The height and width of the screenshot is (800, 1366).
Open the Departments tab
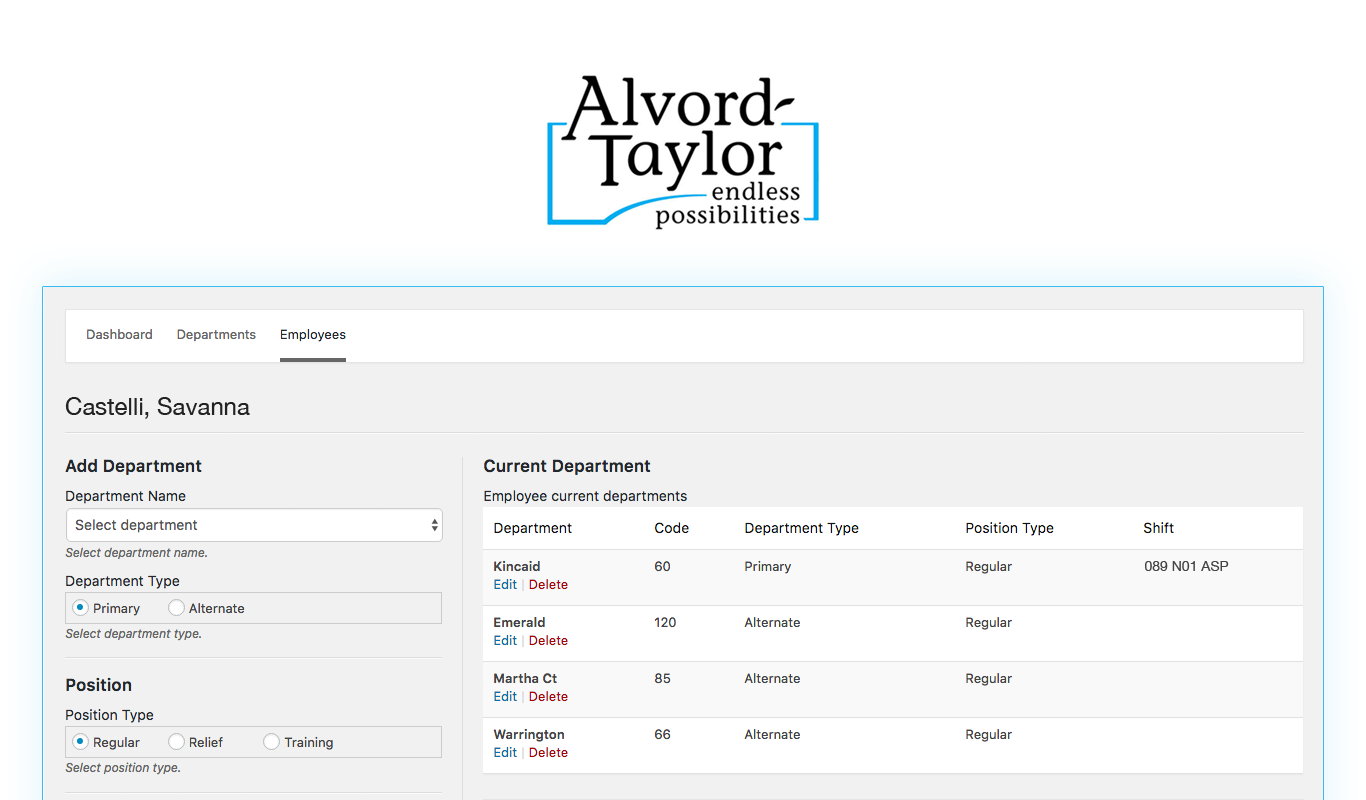(216, 334)
